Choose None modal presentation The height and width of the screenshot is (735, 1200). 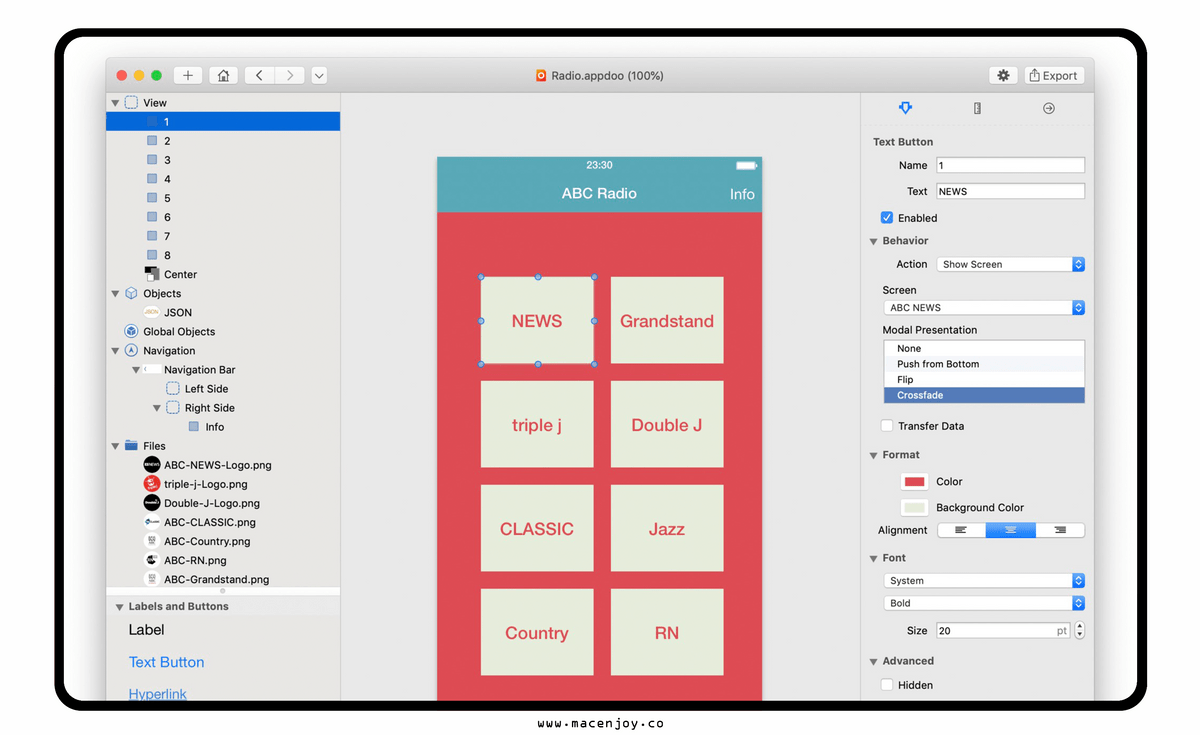tap(984, 349)
